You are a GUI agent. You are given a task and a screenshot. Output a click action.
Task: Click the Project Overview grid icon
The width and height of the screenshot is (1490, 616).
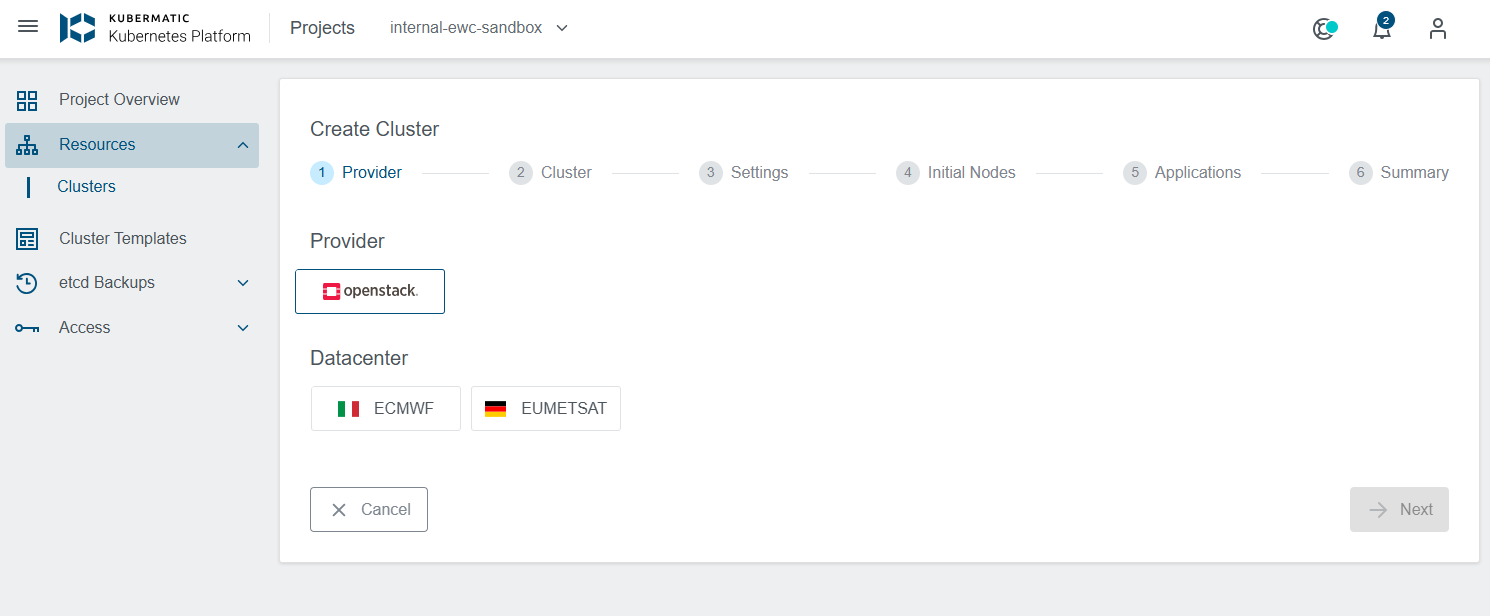click(x=27, y=100)
